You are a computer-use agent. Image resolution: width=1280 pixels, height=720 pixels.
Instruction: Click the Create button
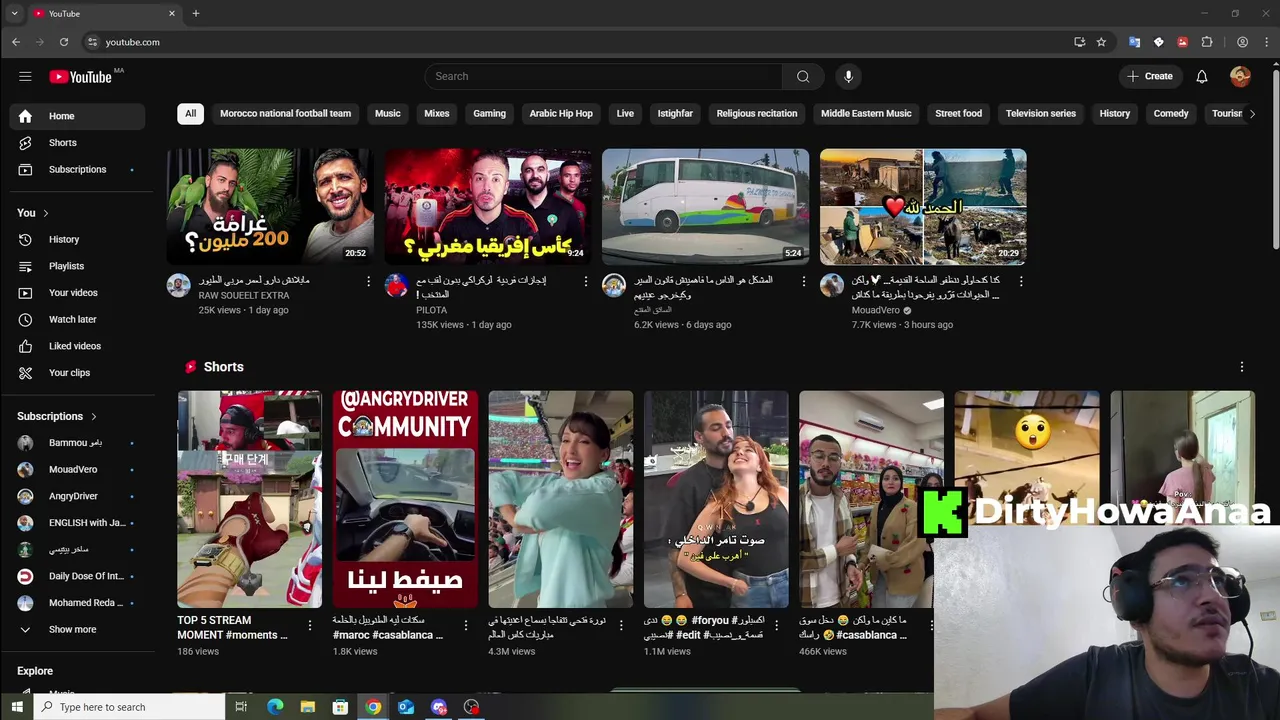[x=1150, y=76]
